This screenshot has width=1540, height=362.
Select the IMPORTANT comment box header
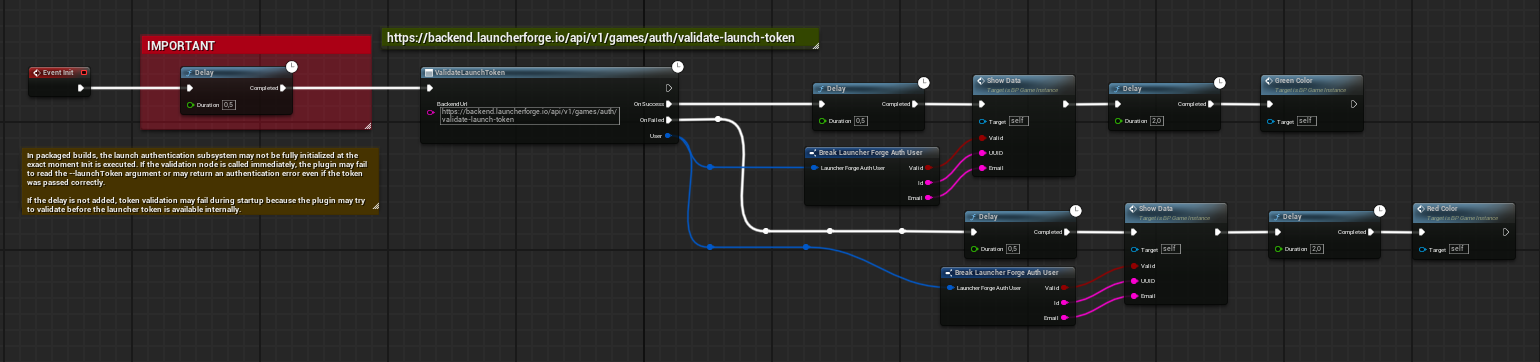pos(256,46)
